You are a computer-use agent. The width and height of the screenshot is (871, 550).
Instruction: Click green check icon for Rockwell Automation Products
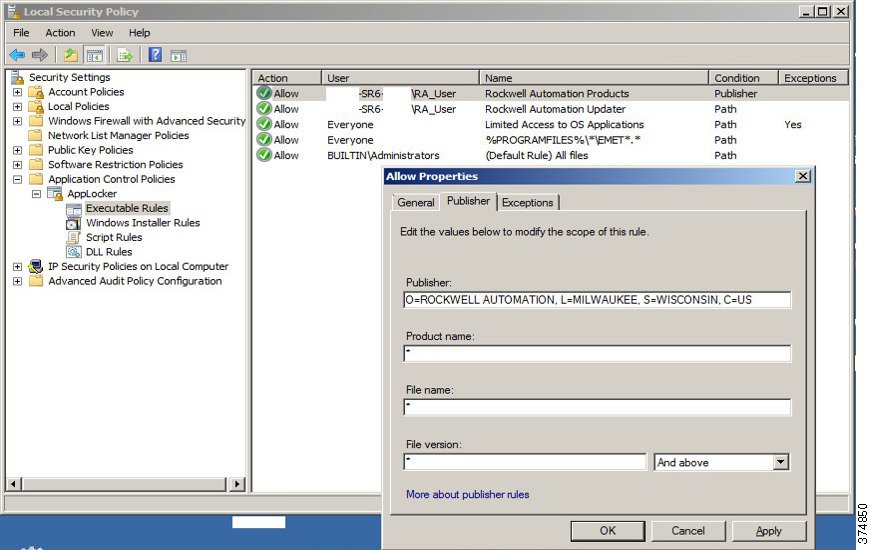(x=264, y=93)
